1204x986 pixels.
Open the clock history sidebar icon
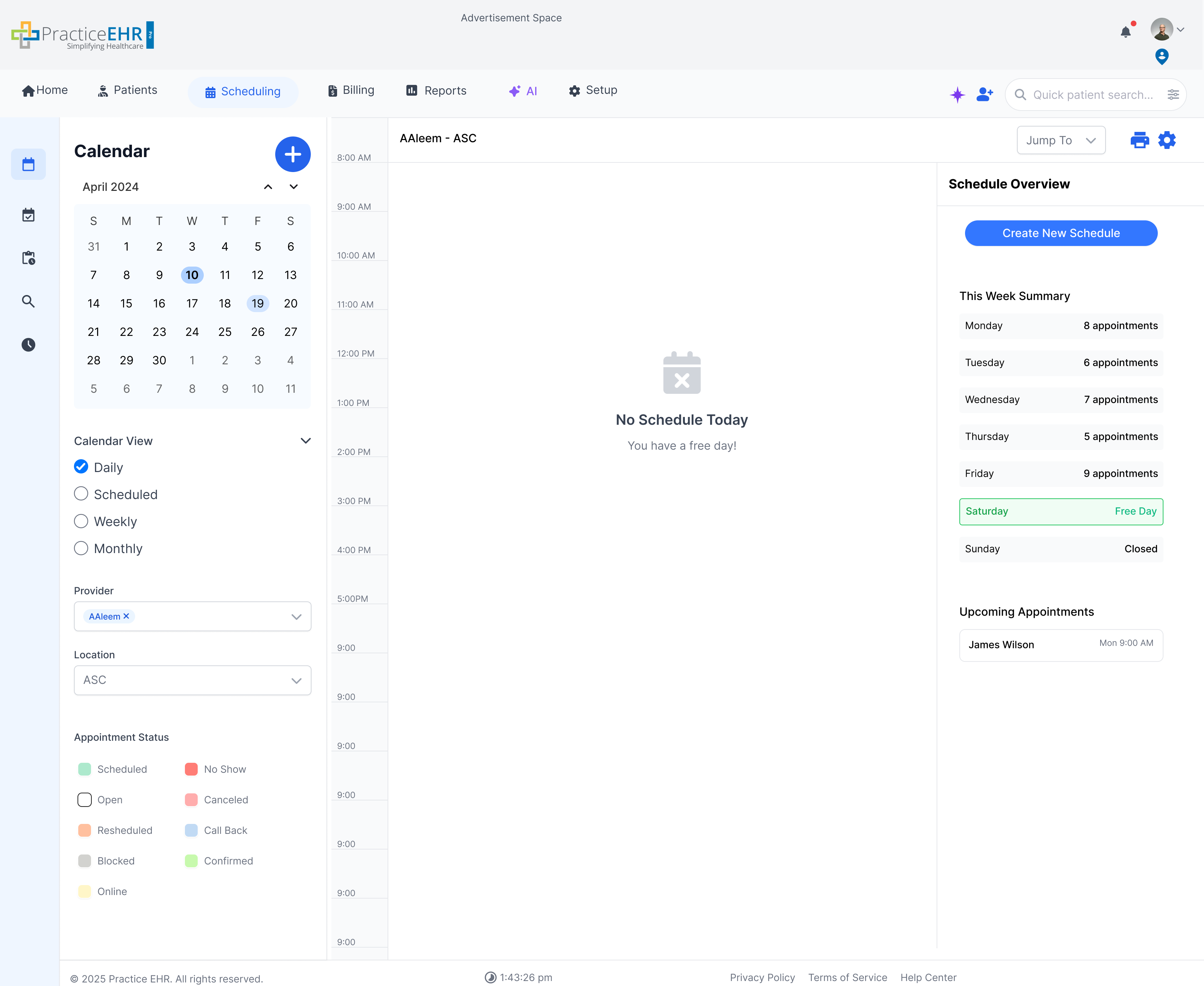(x=28, y=345)
